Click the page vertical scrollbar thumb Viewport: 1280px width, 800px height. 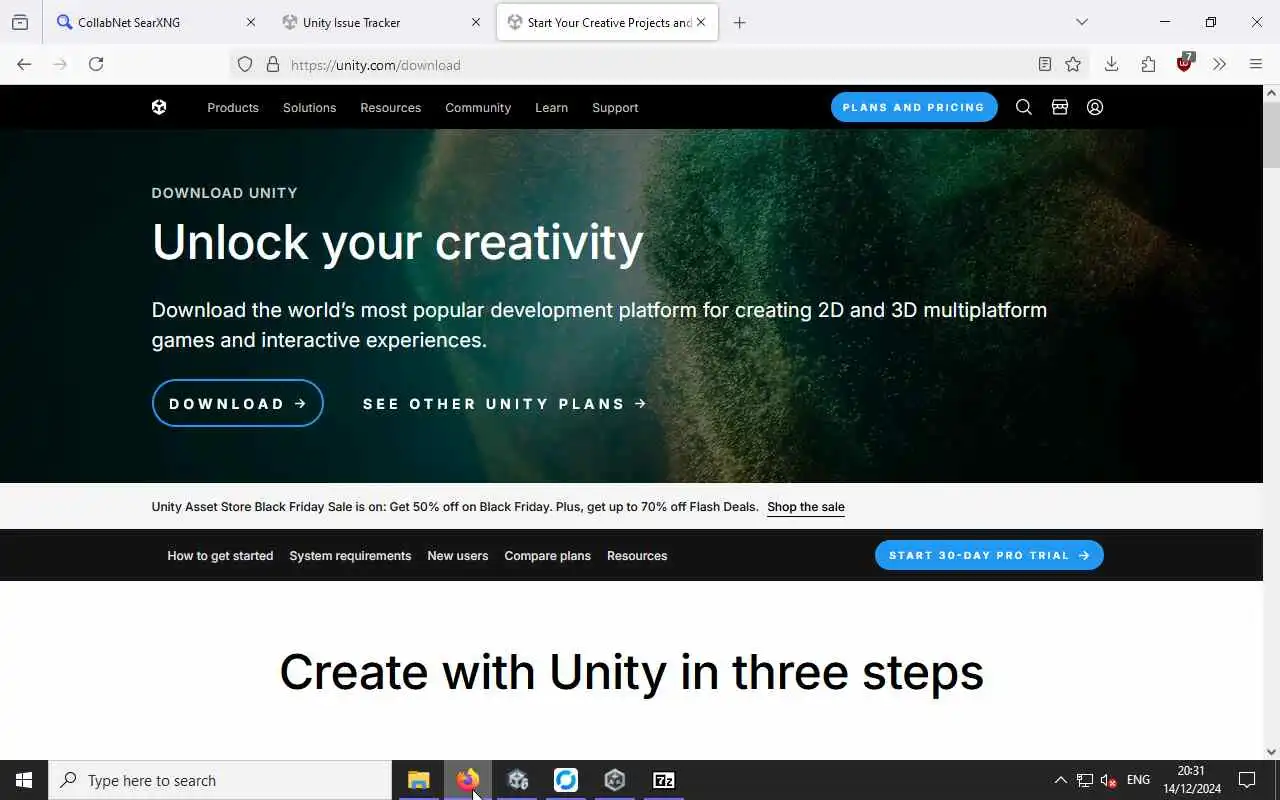click(1271, 134)
